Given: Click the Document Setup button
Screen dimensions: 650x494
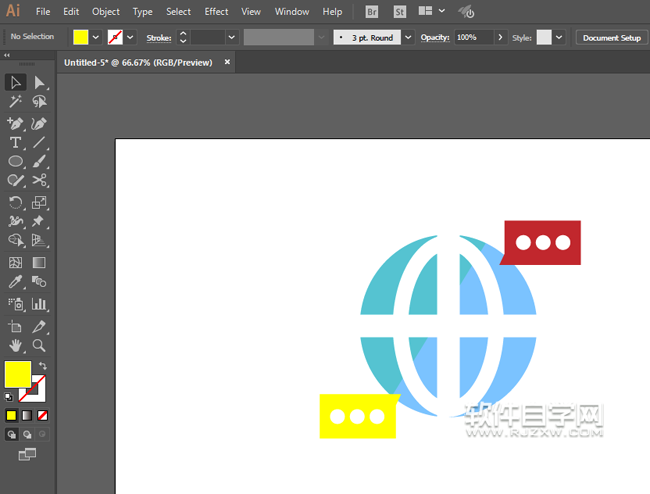Looking at the screenshot, I should pyautogui.click(x=611, y=37).
